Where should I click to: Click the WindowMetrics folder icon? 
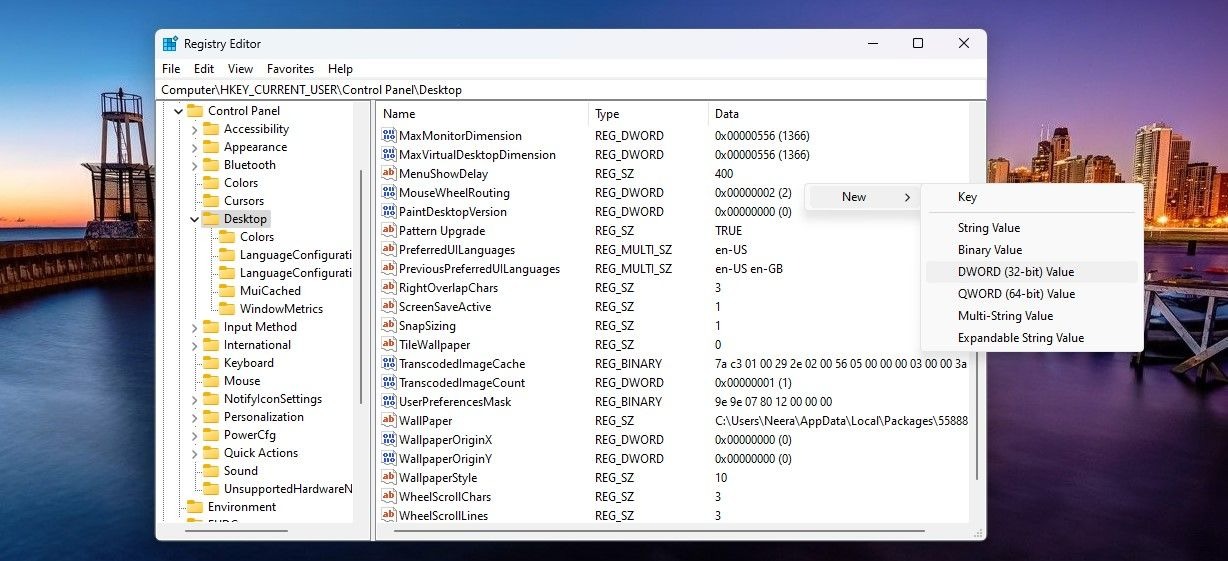[x=227, y=309]
